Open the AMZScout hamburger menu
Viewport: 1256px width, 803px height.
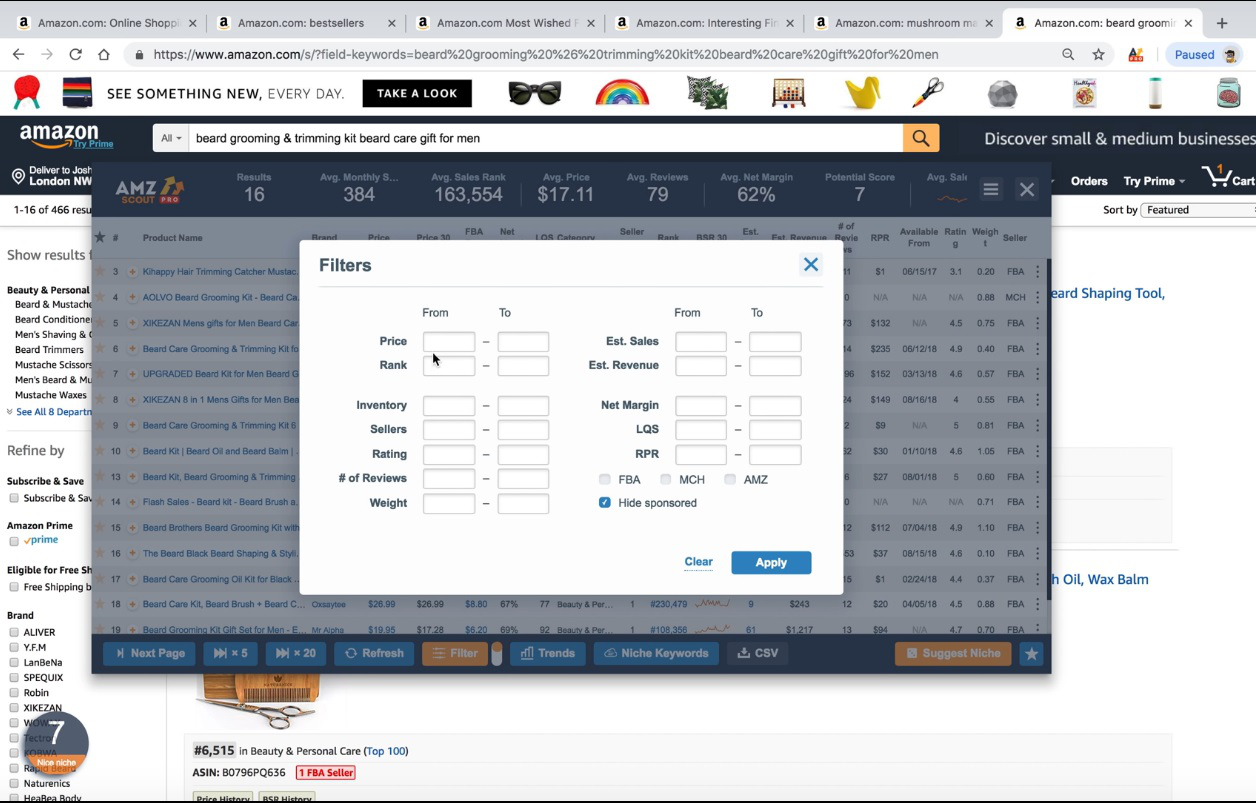tap(991, 189)
